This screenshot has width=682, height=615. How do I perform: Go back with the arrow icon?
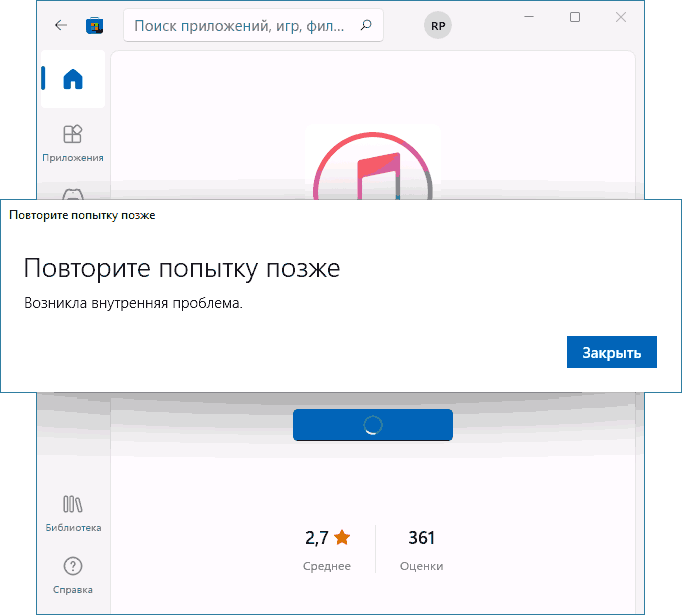point(61,25)
